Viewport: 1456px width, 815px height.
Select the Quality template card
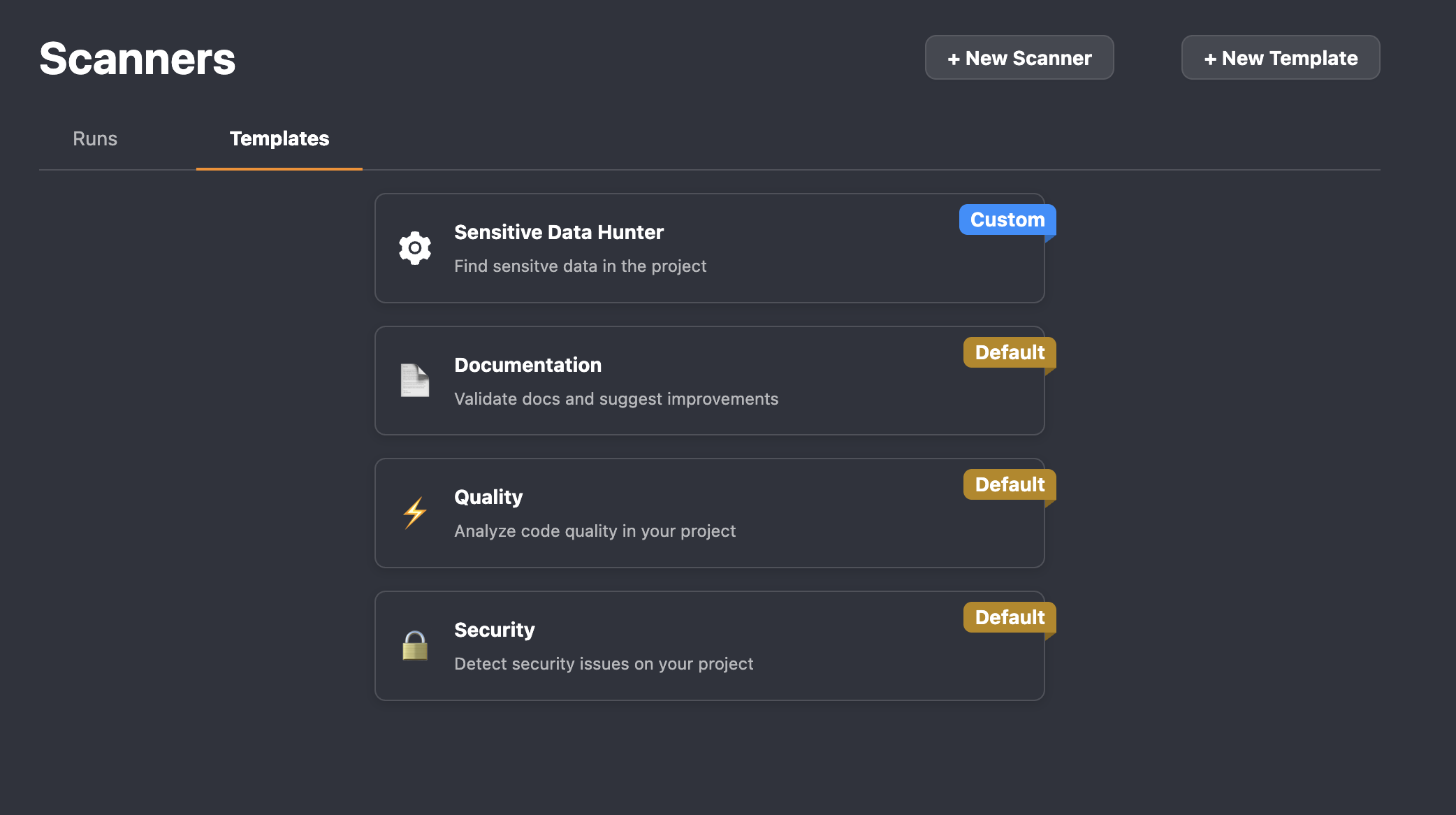(709, 512)
